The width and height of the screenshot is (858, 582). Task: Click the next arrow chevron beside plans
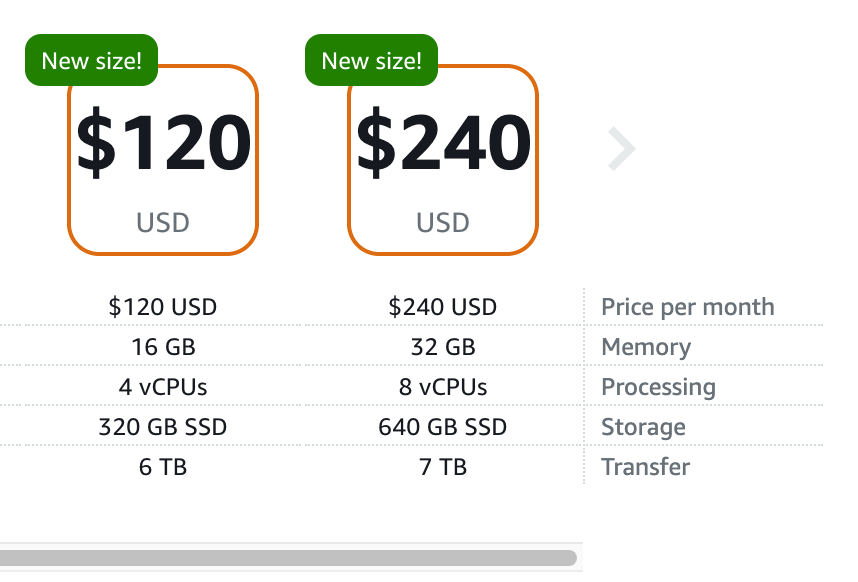[621, 150]
